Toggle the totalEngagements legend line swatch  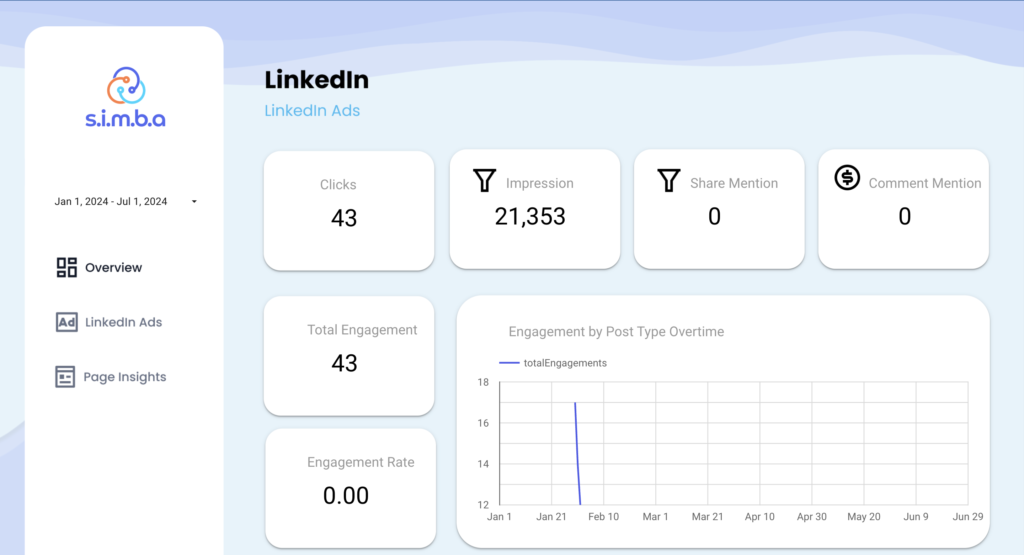click(x=509, y=363)
